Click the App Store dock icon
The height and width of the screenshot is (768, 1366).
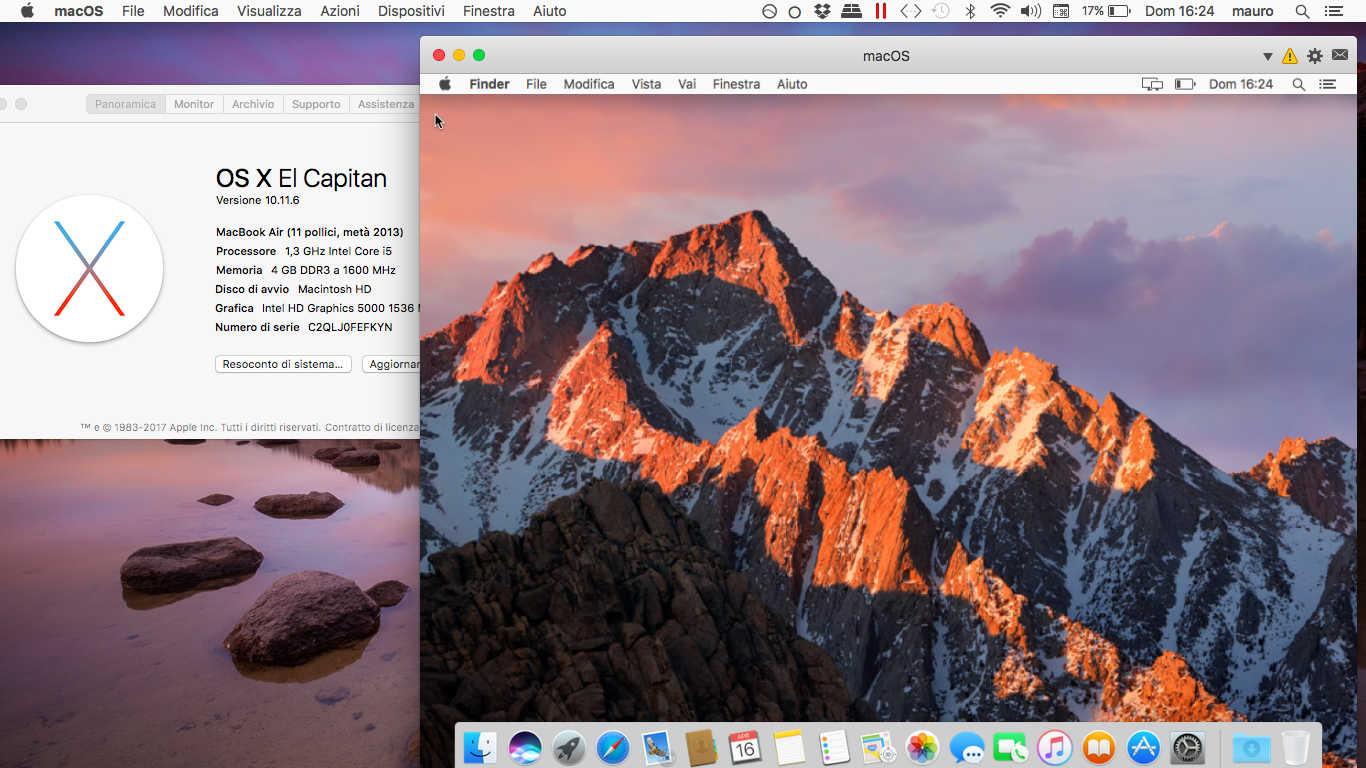pyautogui.click(x=1143, y=747)
